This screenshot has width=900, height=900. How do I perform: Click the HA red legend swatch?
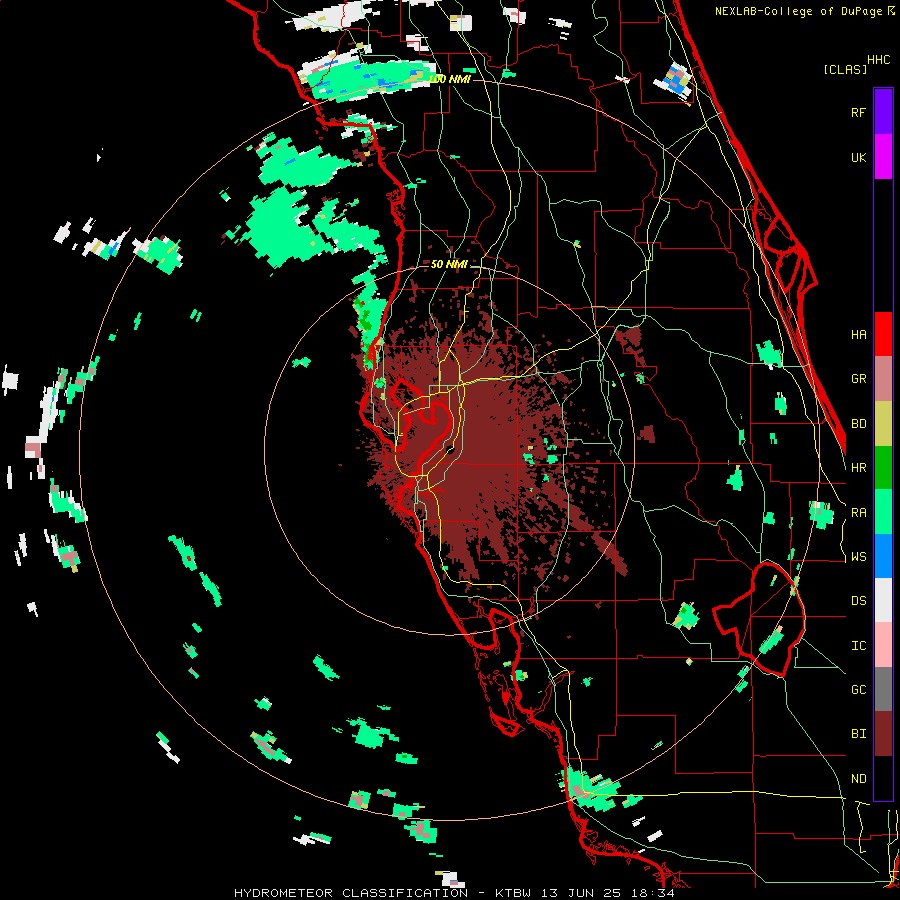[x=883, y=334]
